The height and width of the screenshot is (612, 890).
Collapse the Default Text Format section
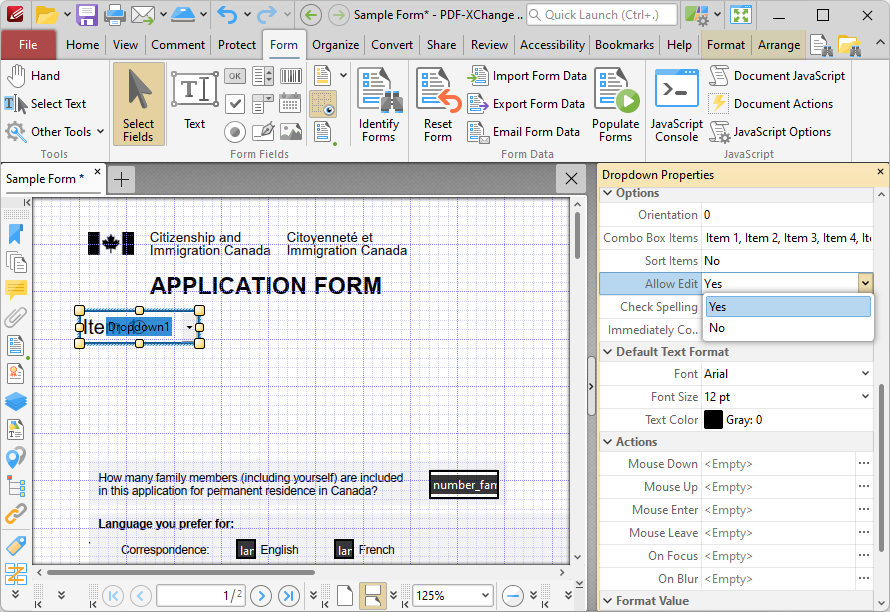pos(607,352)
